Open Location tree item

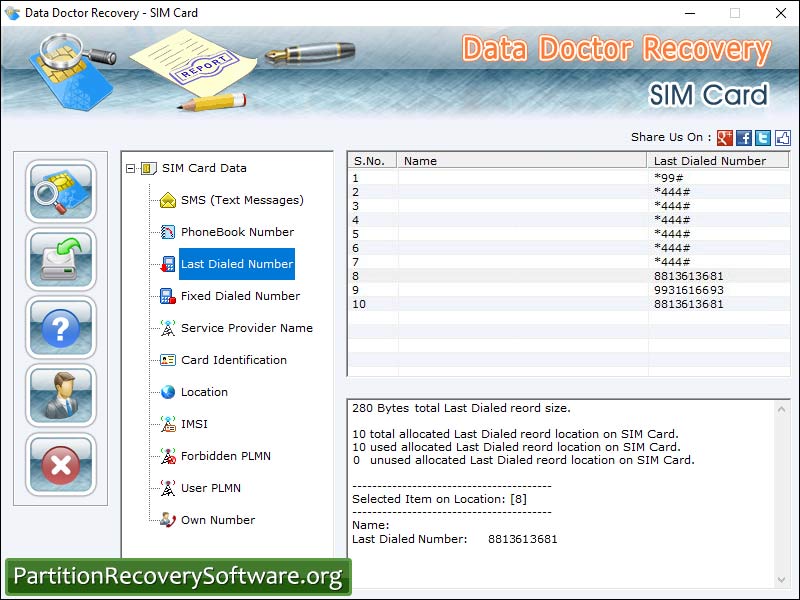pos(204,392)
